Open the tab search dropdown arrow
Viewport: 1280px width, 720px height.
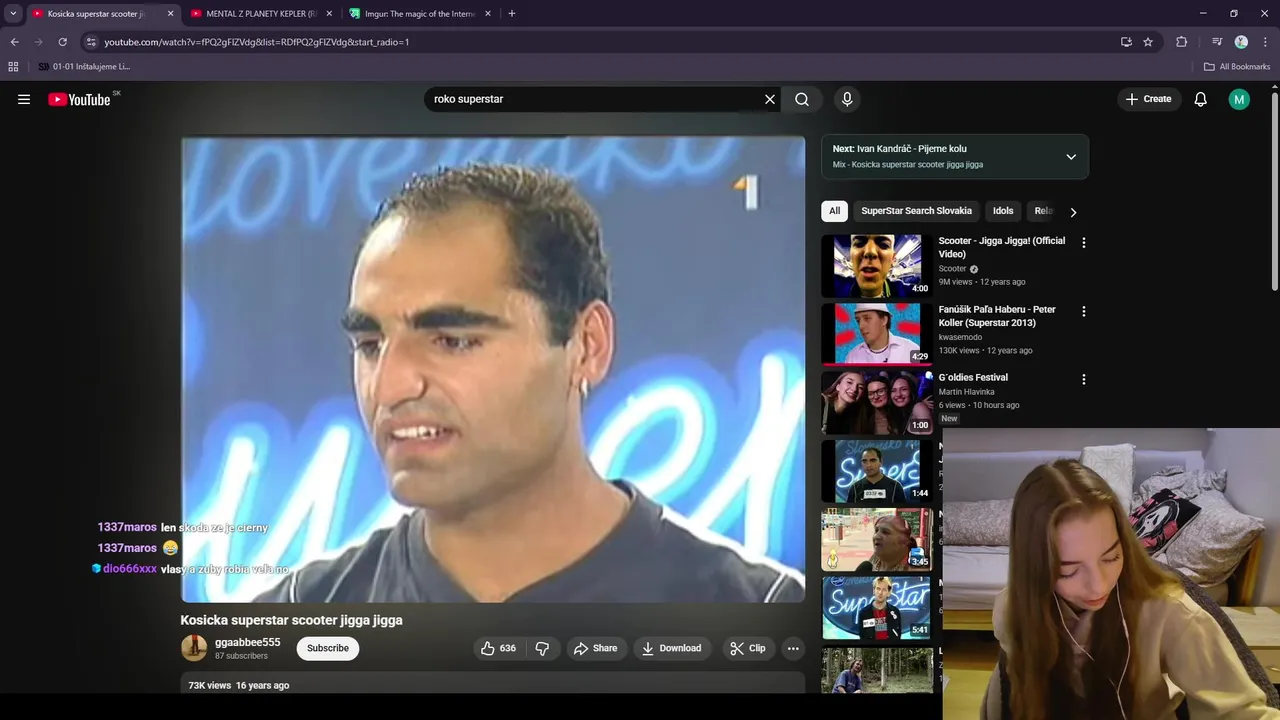(x=13, y=14)
